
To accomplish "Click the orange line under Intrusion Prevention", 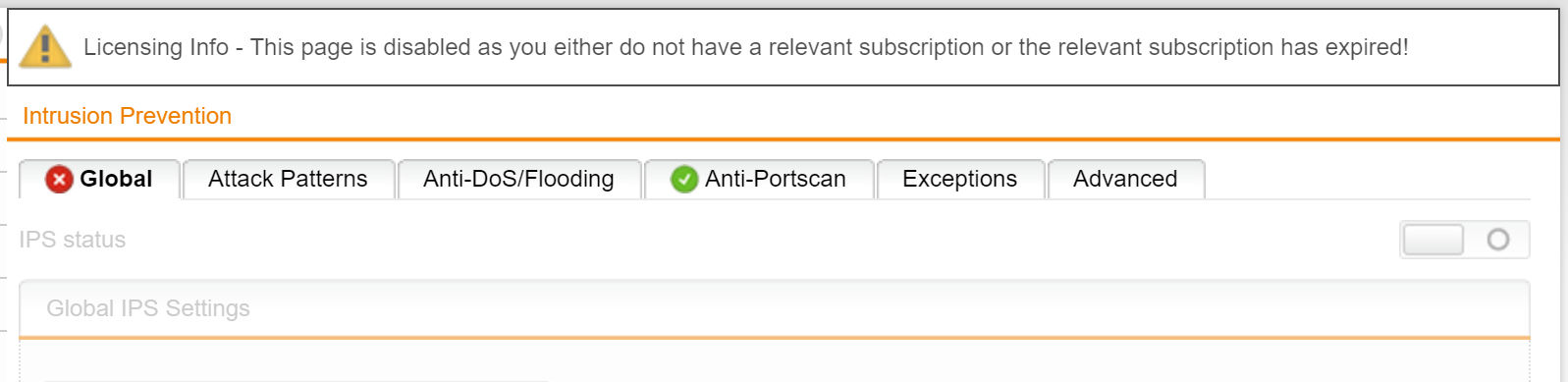I will coord(784,139).
